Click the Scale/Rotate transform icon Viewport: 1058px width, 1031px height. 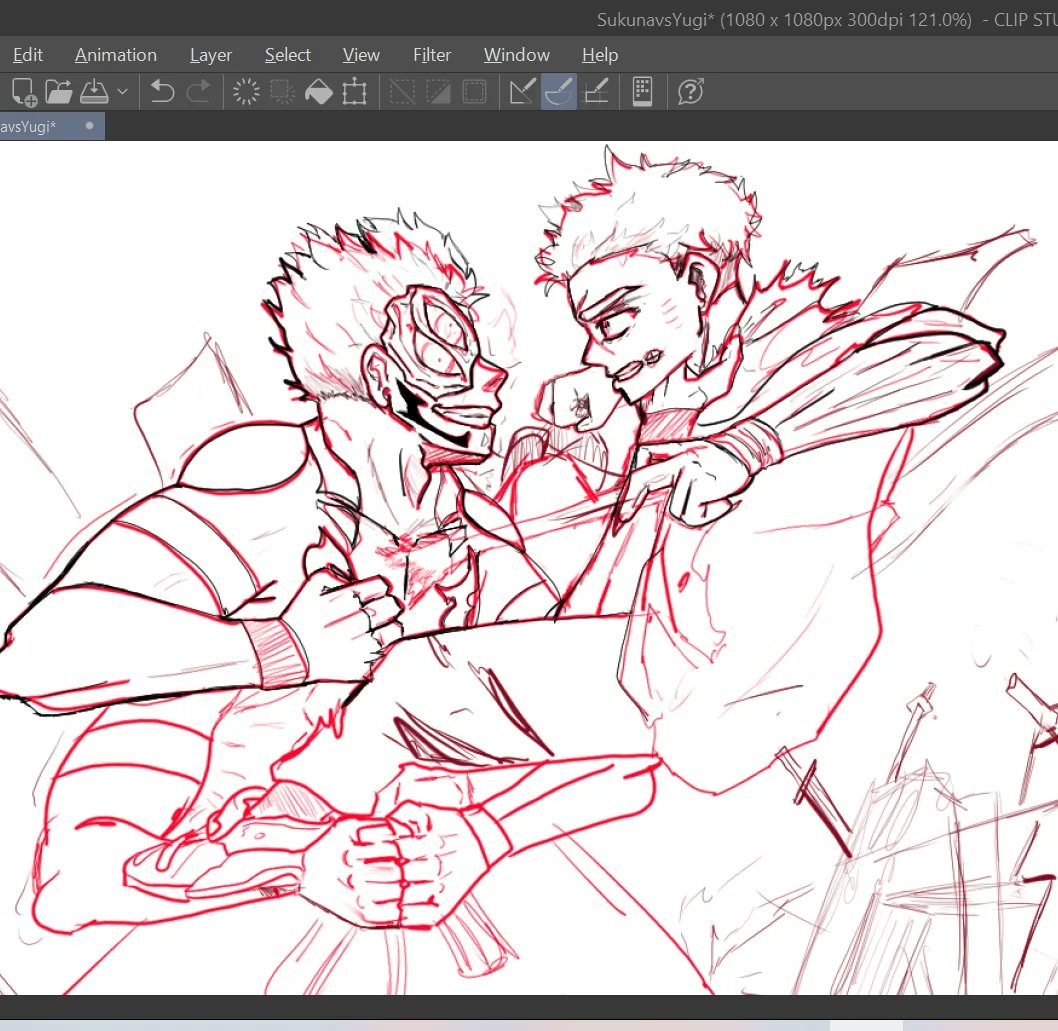tap(354, 92)
